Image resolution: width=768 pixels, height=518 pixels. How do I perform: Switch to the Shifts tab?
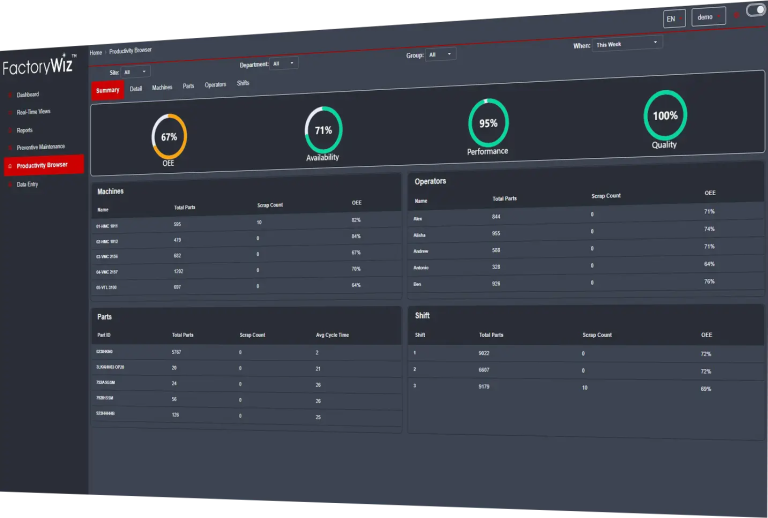pyautogui.click(x=243, y=83)
